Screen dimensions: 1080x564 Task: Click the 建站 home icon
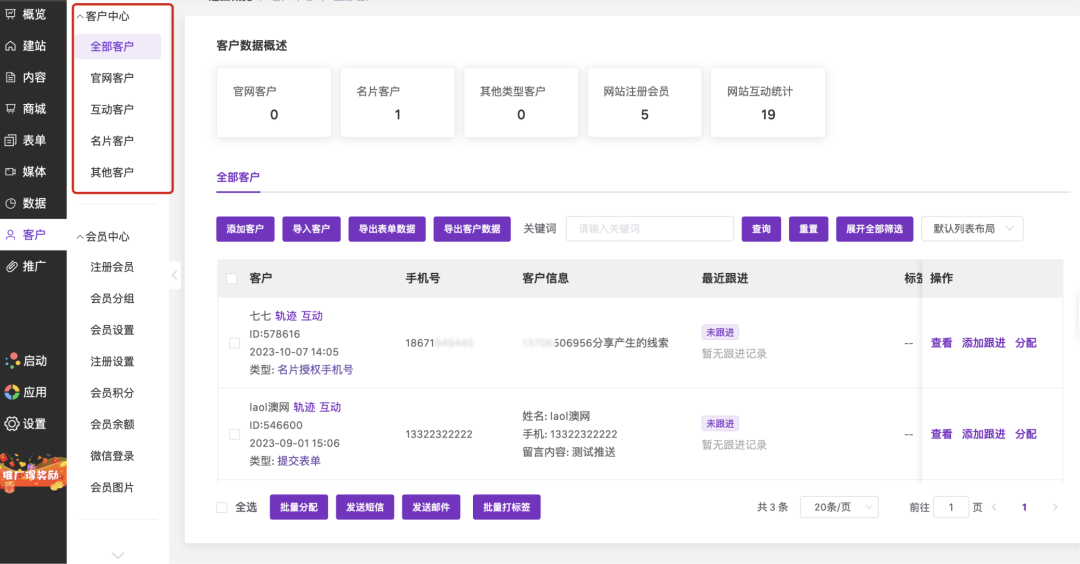[11, 46]
